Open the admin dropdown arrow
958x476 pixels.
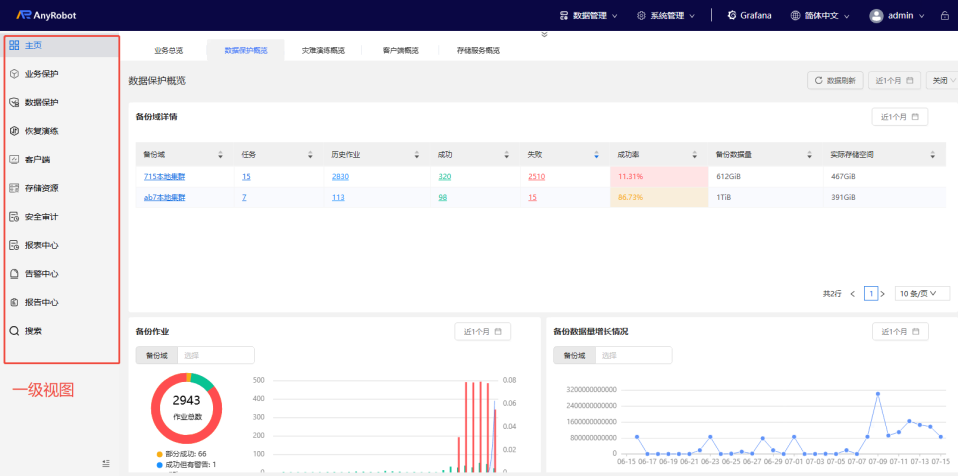point(921,16)
